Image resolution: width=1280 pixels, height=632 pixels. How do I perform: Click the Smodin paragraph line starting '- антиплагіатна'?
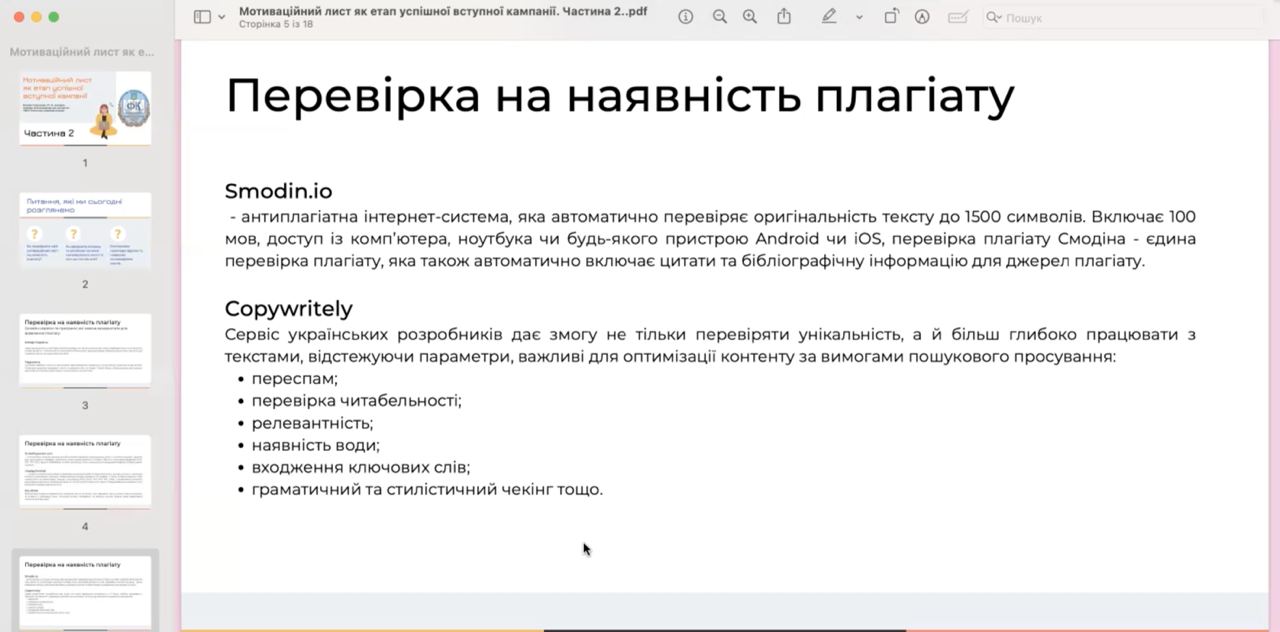coord(712,217)
